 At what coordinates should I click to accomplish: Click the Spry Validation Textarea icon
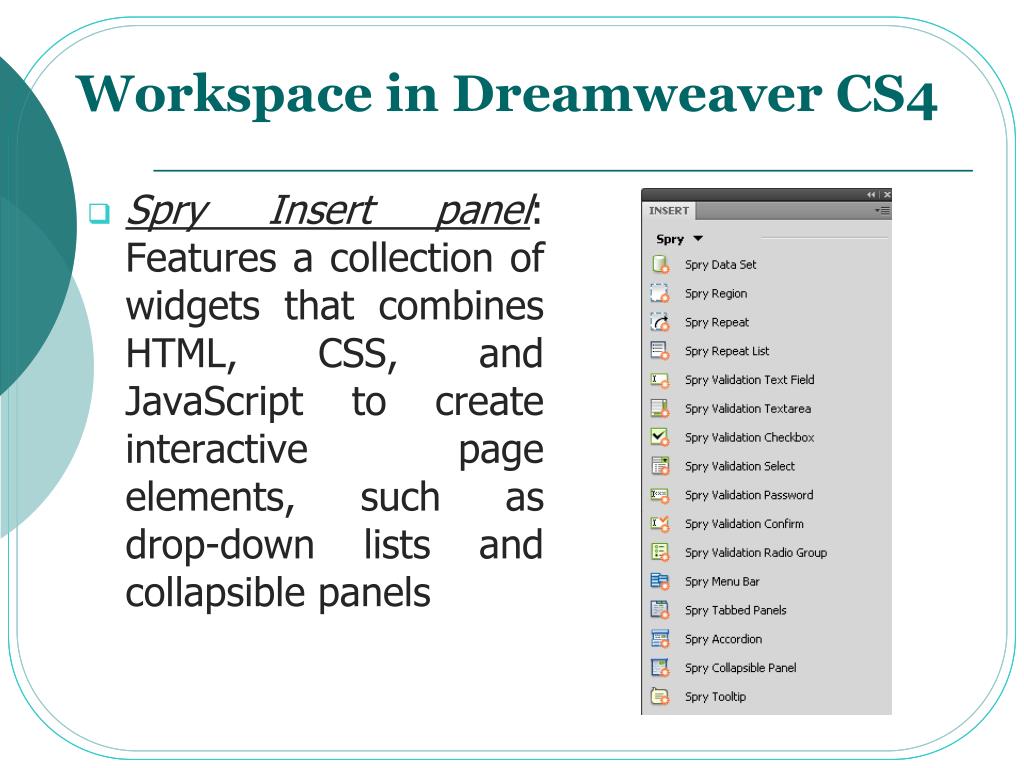(660, 408)
